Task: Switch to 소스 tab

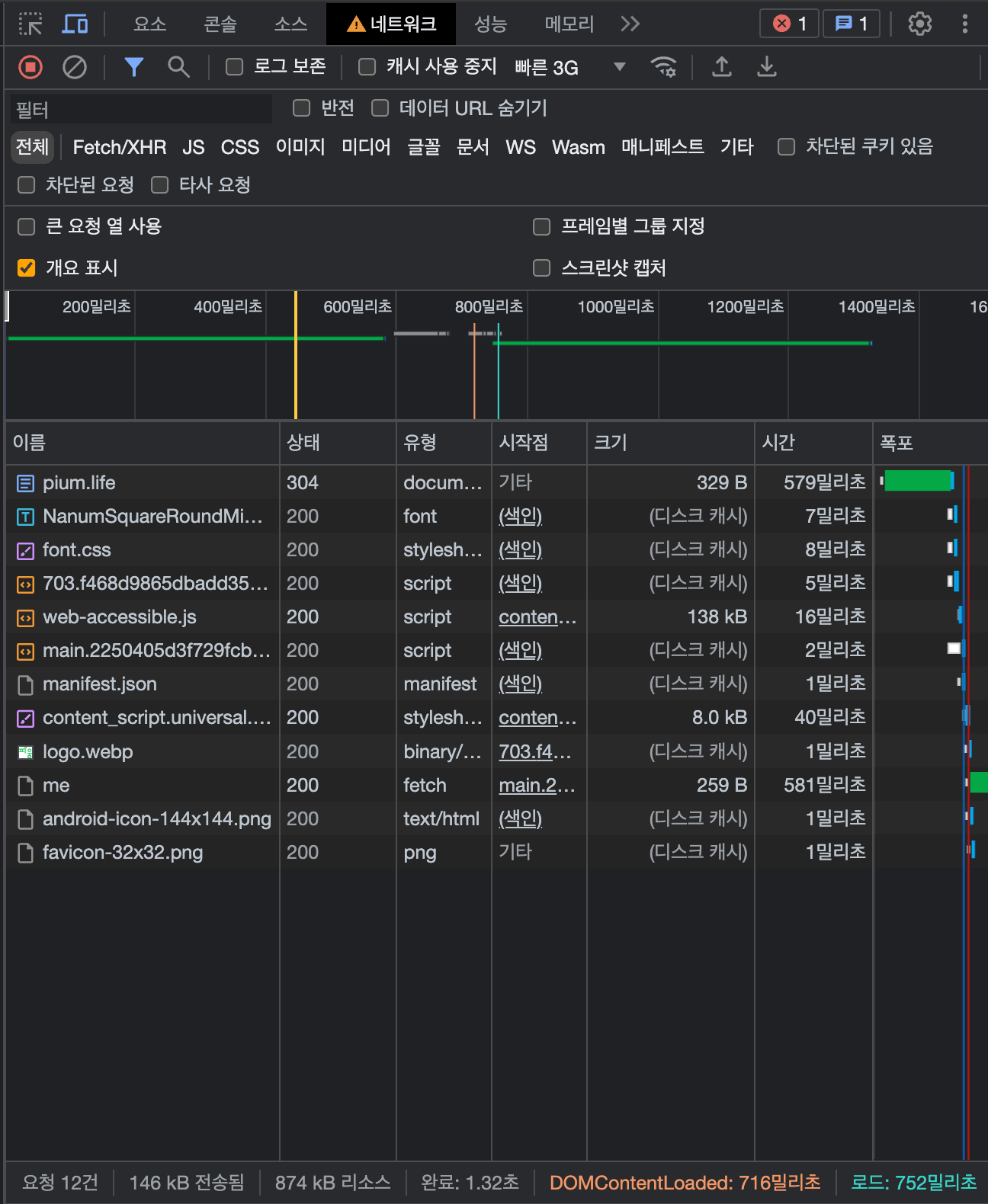Action: [x=291, y=24]
